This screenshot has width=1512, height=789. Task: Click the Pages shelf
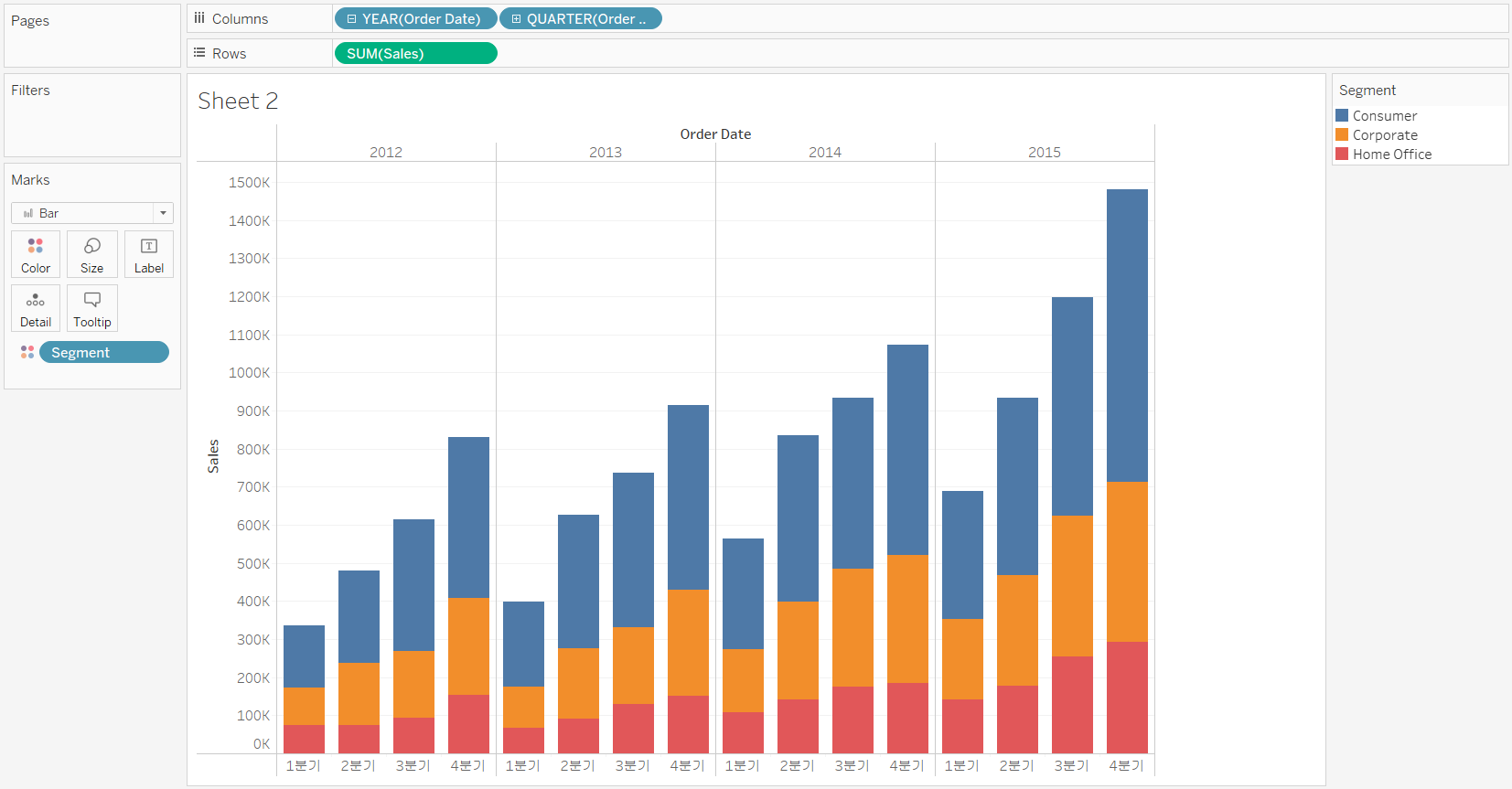pos(92,36)
